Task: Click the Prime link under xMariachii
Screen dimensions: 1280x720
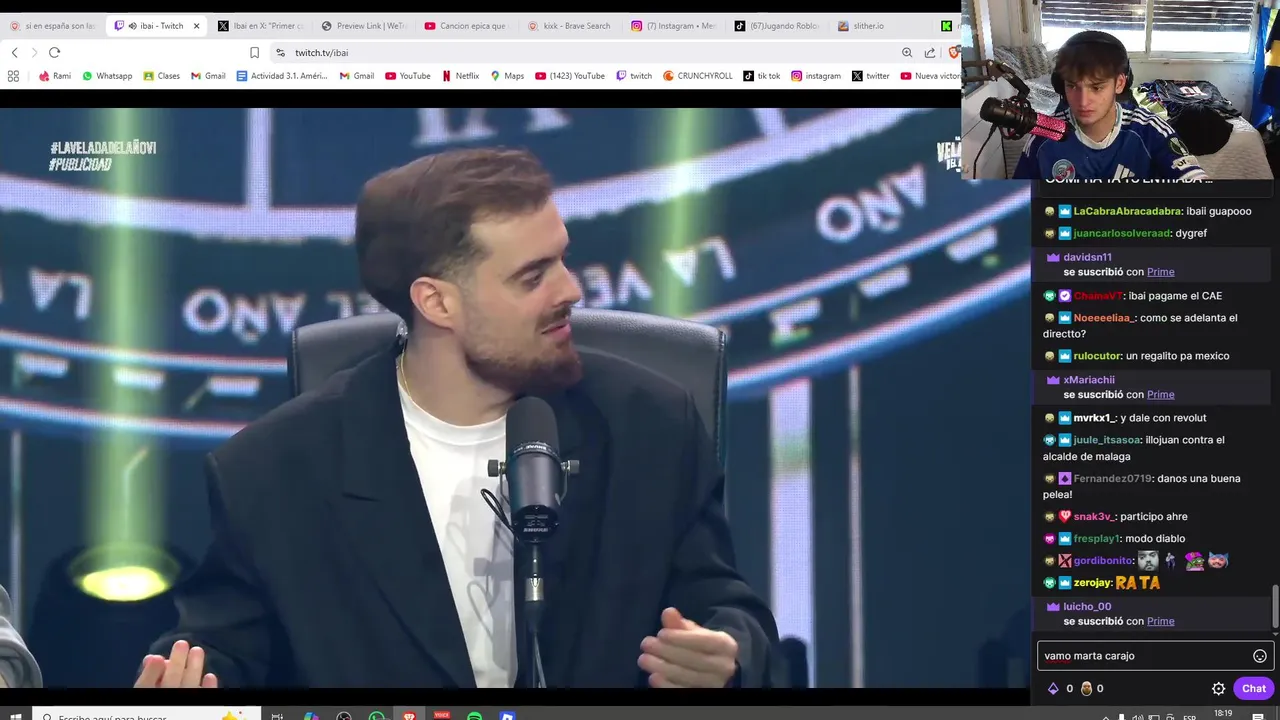Action: point(1160,394)
